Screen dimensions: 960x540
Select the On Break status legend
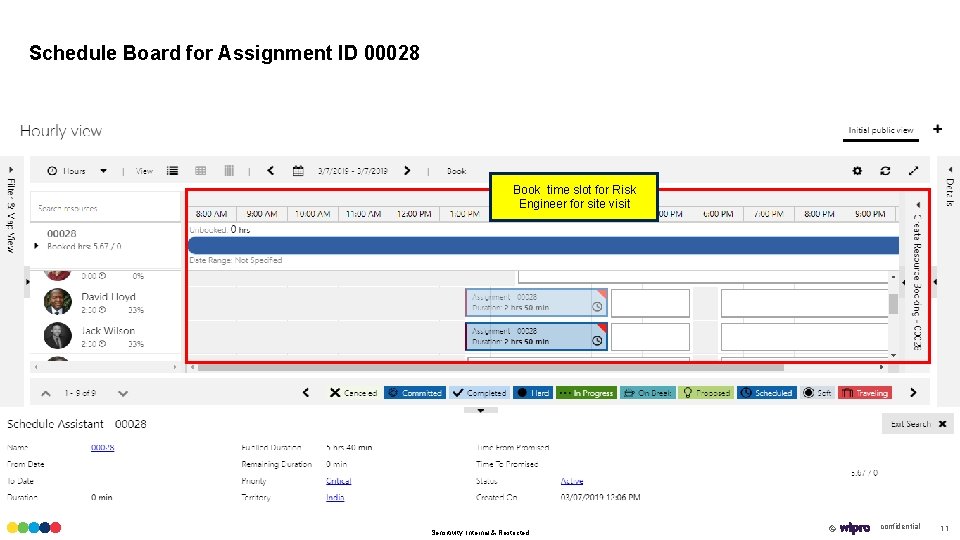pyautogui.click(x=647, y=393)
